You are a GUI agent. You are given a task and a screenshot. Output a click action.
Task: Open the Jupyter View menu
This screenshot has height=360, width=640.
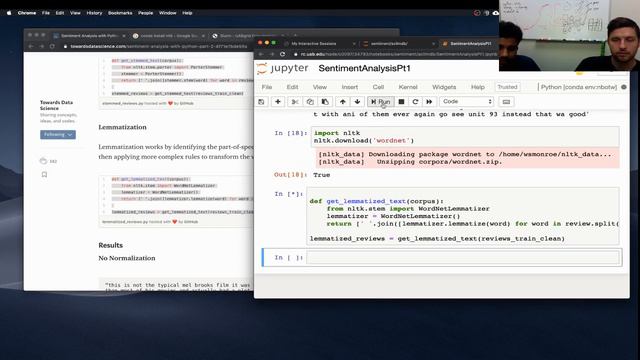coord(320,87)
